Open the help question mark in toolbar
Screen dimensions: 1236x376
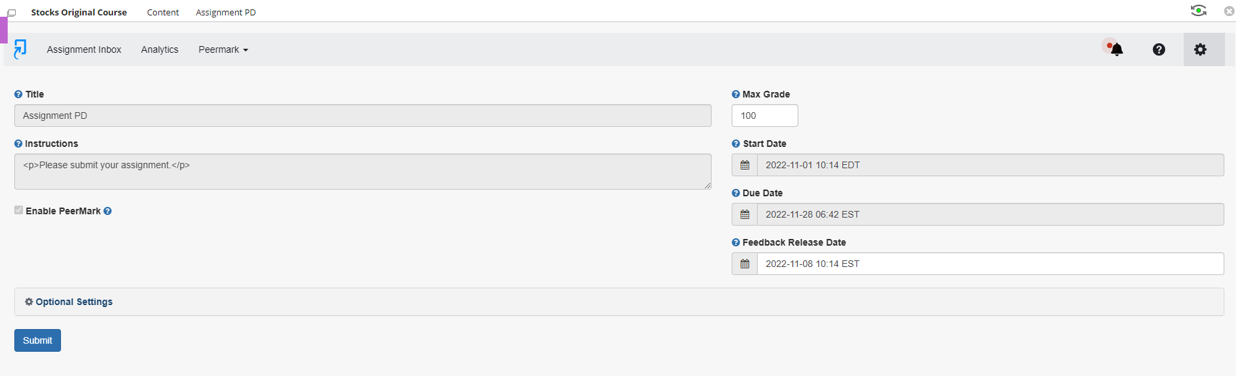click(1159, 49)
